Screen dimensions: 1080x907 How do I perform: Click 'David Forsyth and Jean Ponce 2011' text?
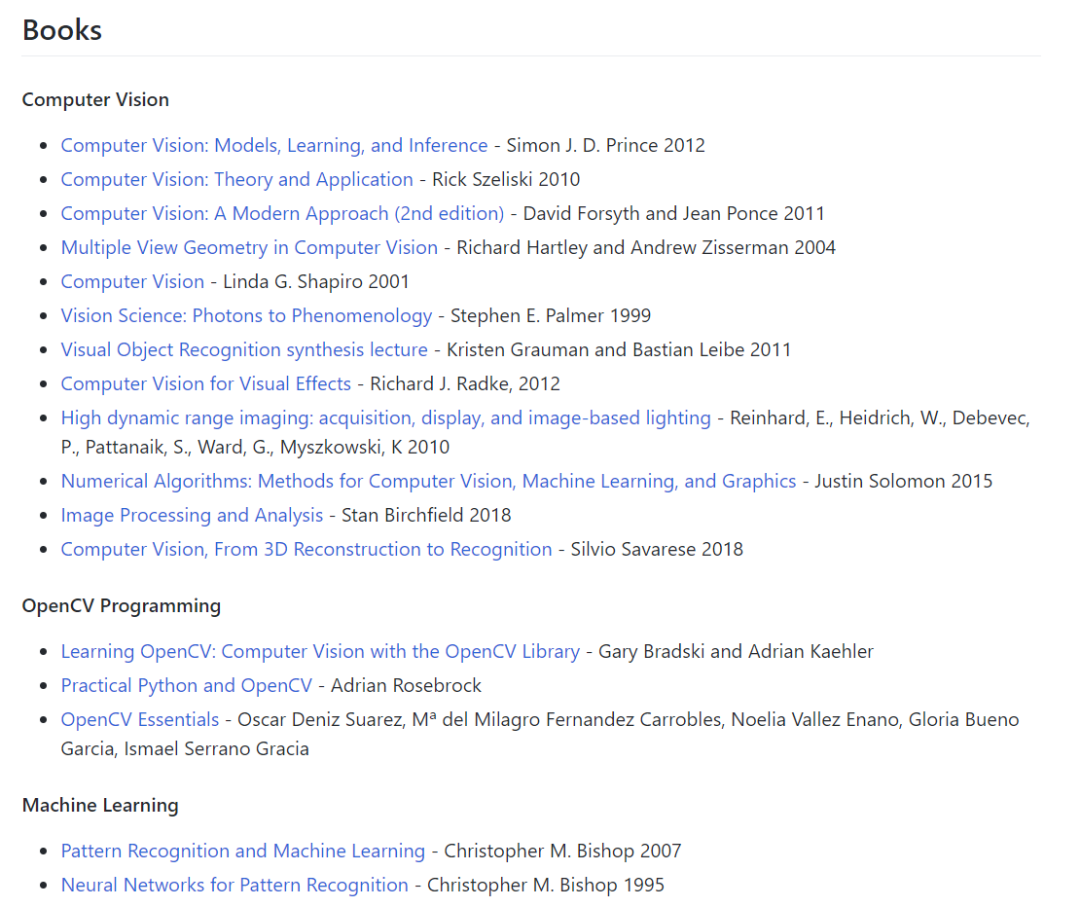point(674,213)
